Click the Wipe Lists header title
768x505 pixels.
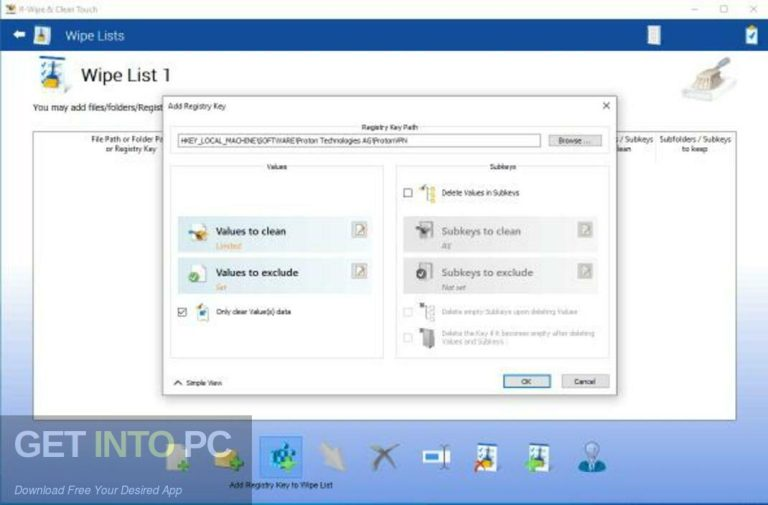(x=95, y=36)
